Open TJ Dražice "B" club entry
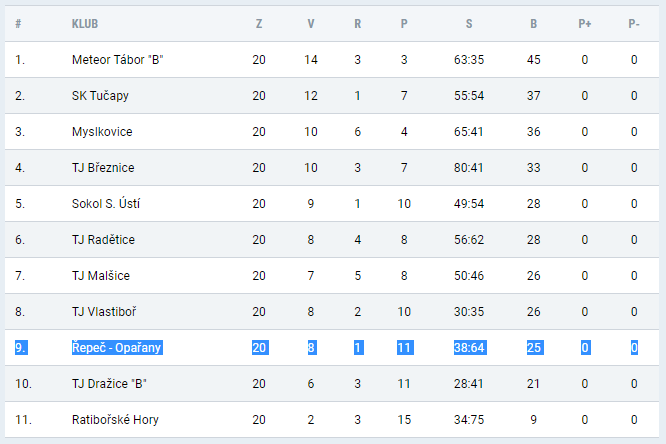 [x=109, y=384]
